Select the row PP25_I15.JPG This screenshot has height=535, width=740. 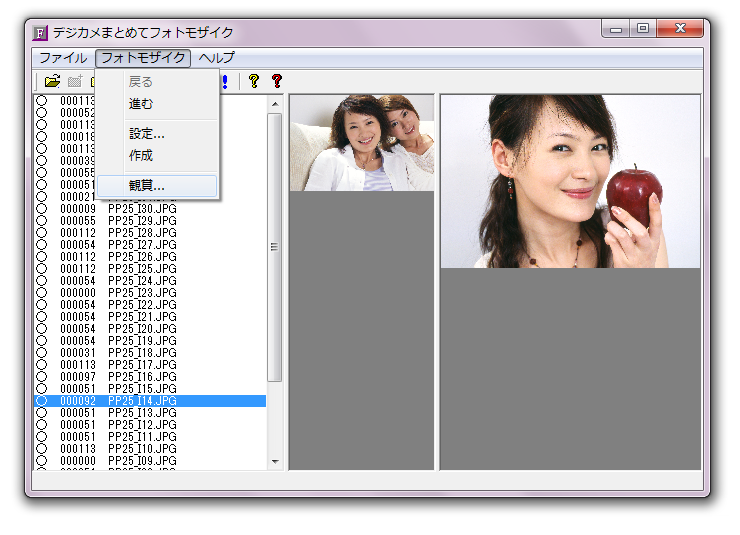pyautogui.click(x=150, y=389)
